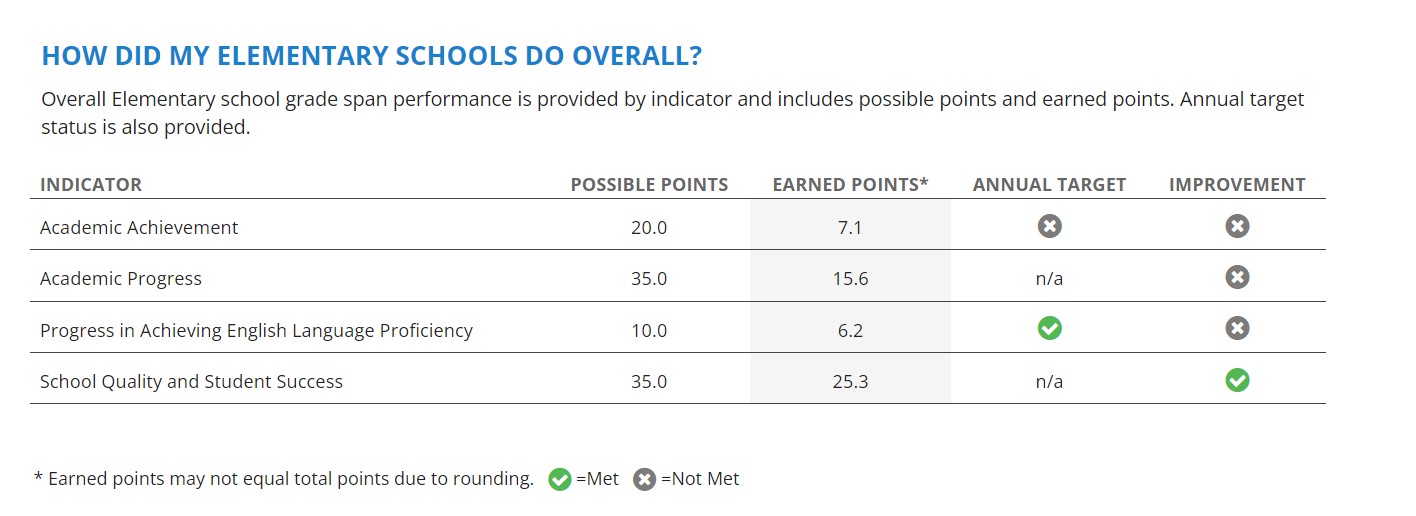Viewport: 1416px width, 516px height.
Task: Click Academic Progress improvement not-met icon
Action: 1237,278
